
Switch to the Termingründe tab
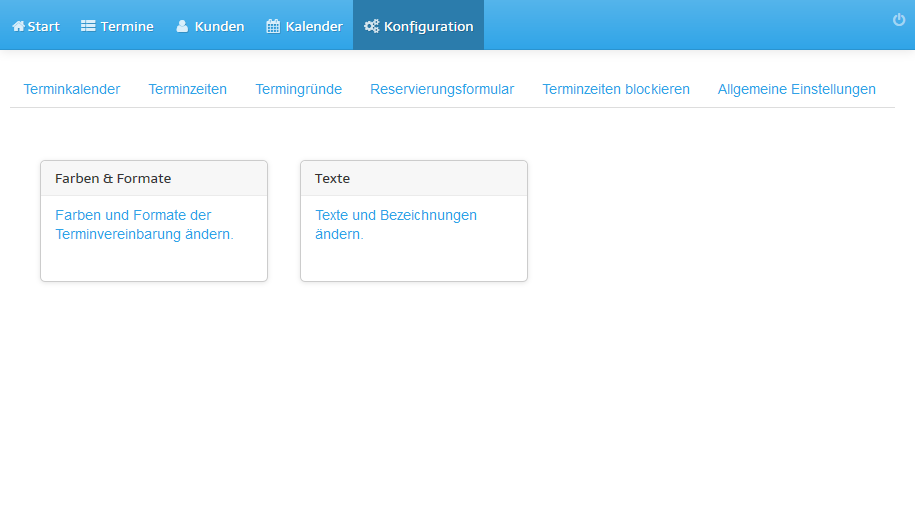298,89
